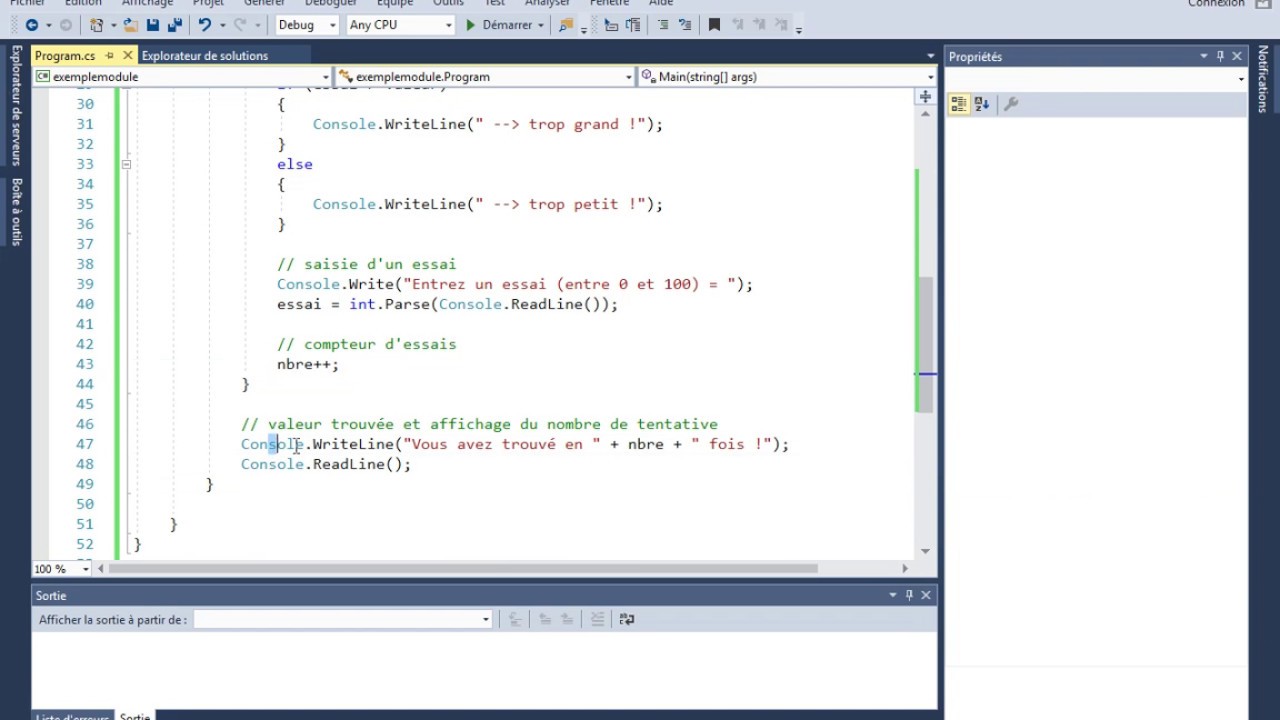Toggle word wrap icon in Sortie toolbar
Viewport: 1280px width, 720px height.
point(627,619)
